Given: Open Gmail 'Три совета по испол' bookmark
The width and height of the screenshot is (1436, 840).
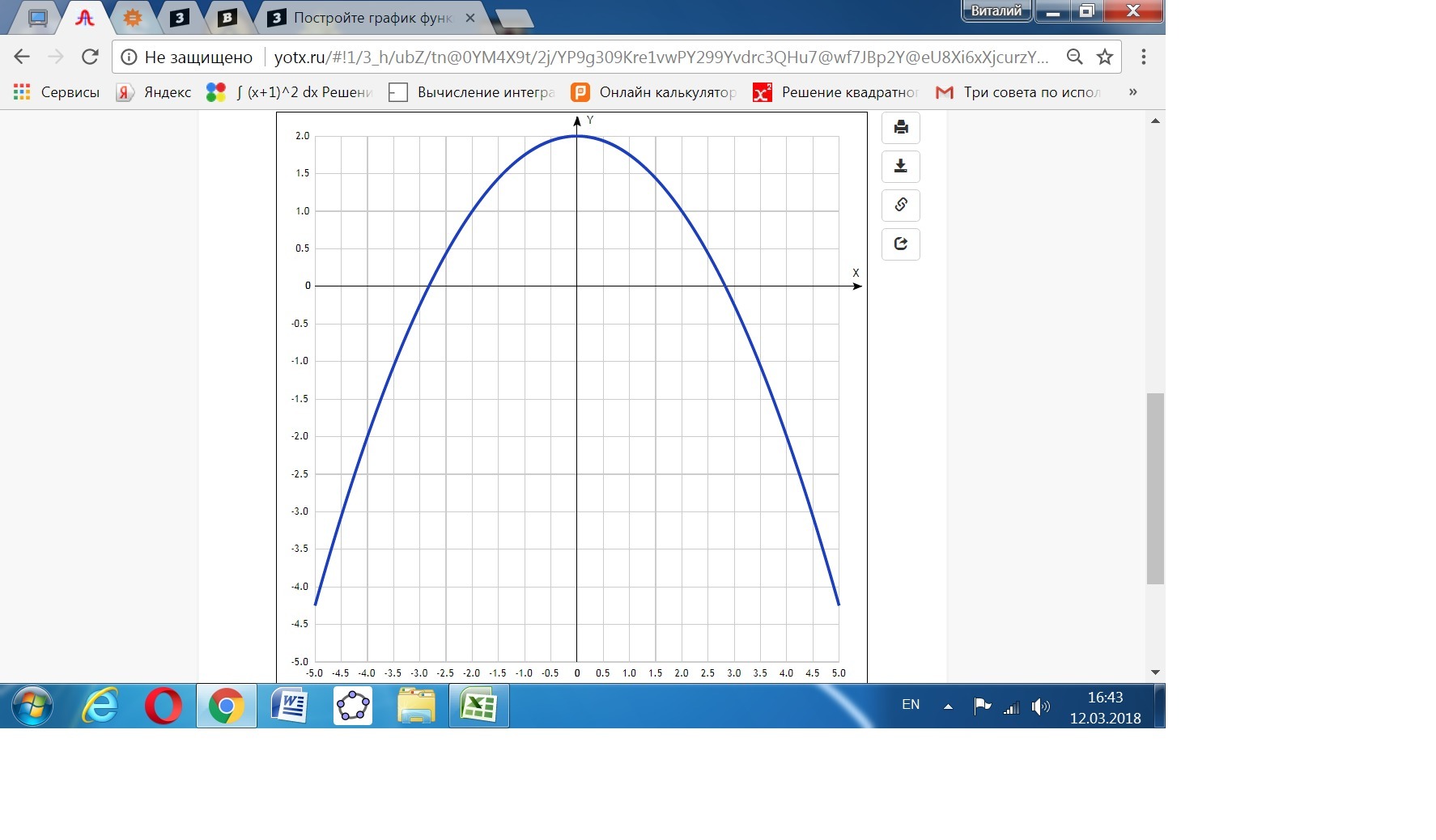Looking at the screenshot, I should (x=1018, y=92).
